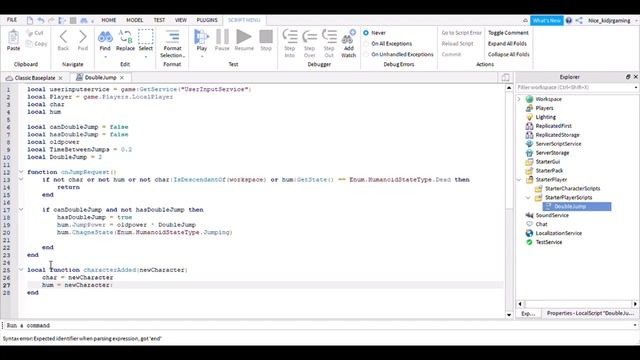Screen dimensions: 640x360
Task: Click the Cut scissors icon
Action: click(29, 33)
